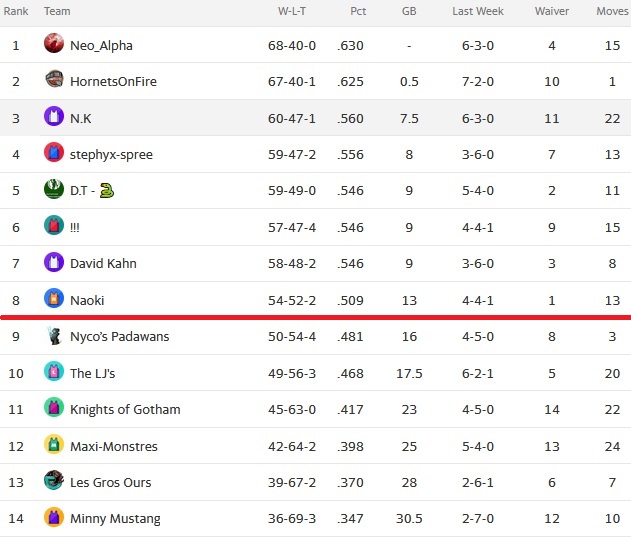Screen dimensions: 631x538
Task: Click Maxi-Monstres yellow jersey avatar
Action: coord(54,445)
